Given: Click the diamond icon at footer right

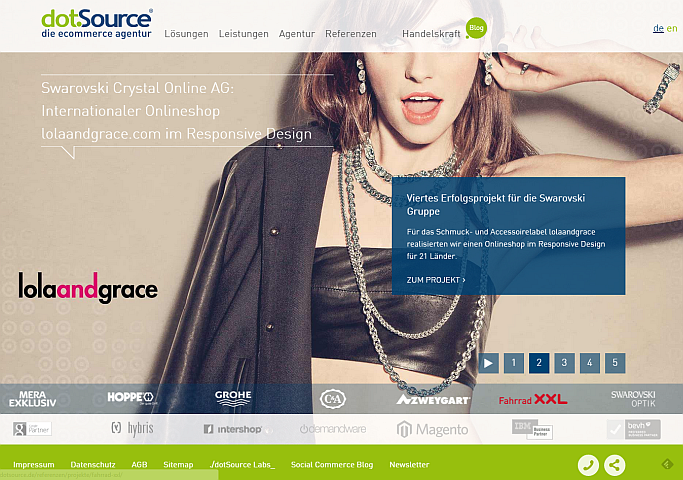Looking at the screenshot, I should tap(667, 464).
